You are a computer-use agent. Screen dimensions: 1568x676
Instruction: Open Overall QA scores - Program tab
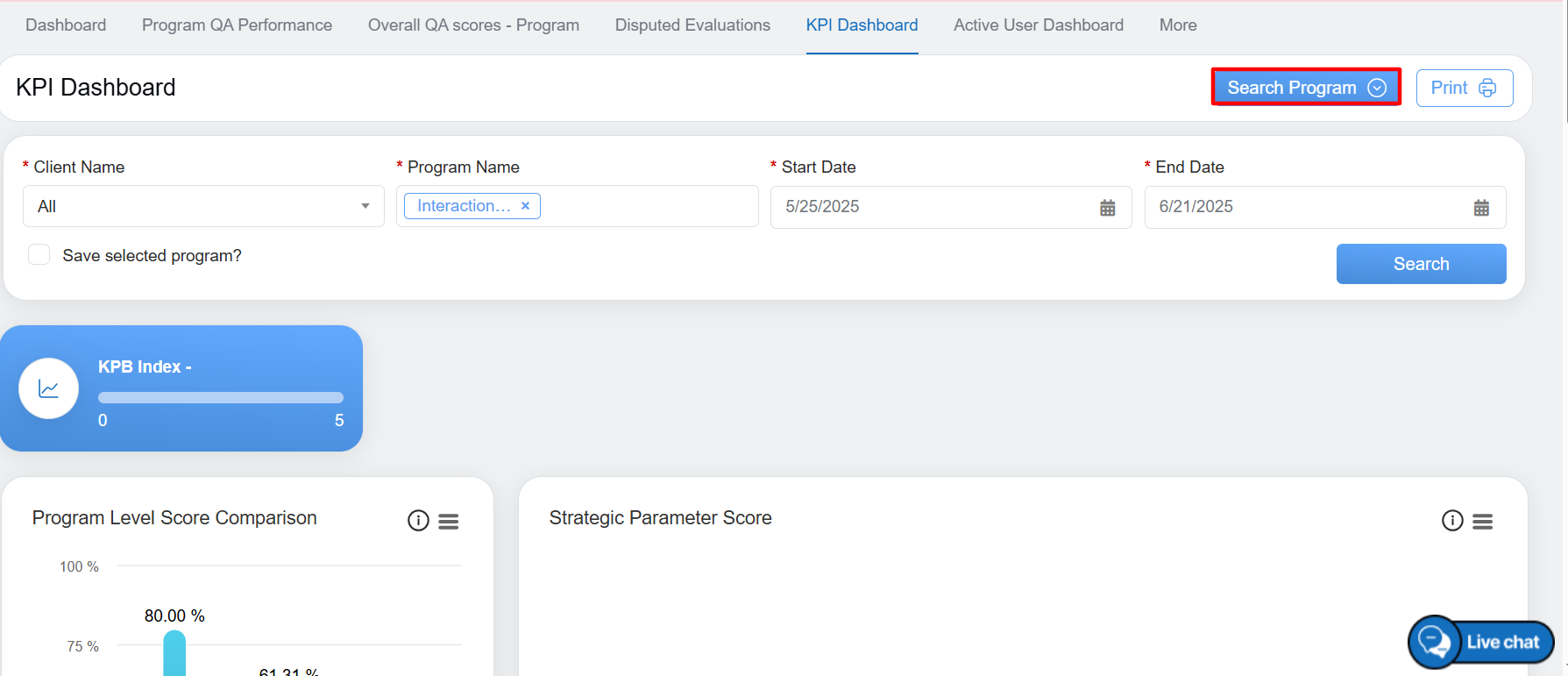coord(473,25)
